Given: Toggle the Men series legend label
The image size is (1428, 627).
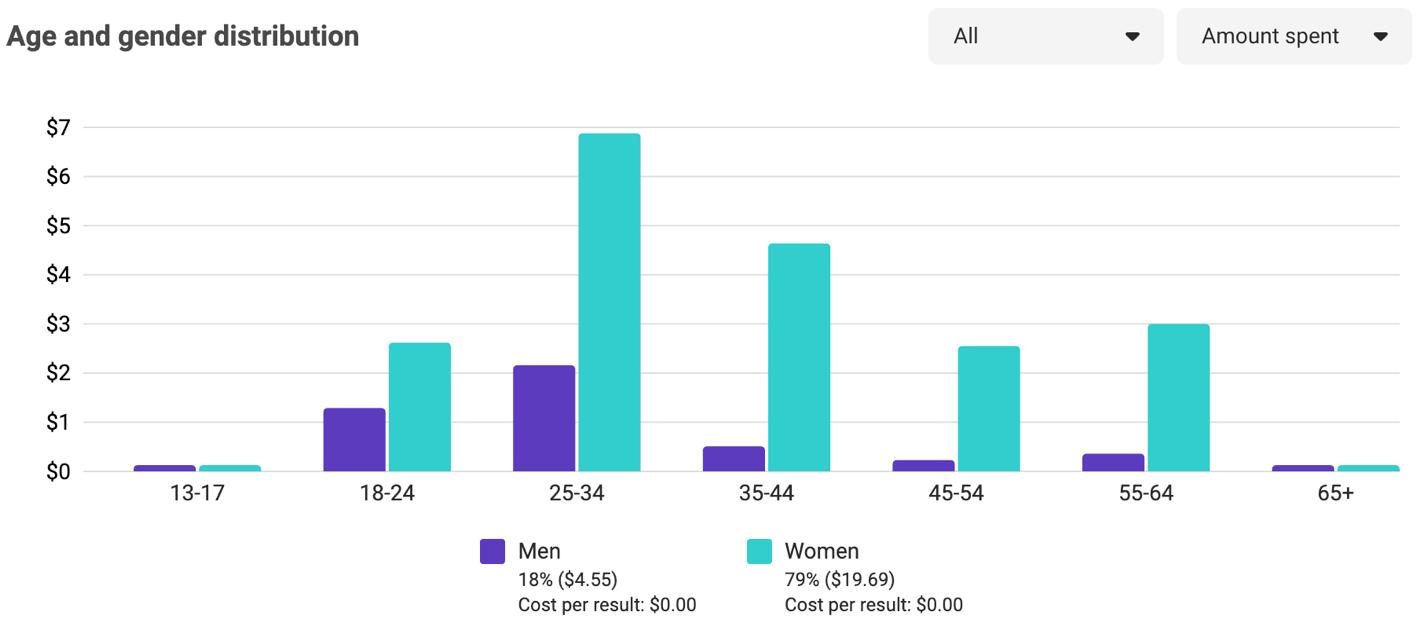Looking at the screenshot, I should tap(539, 551).
